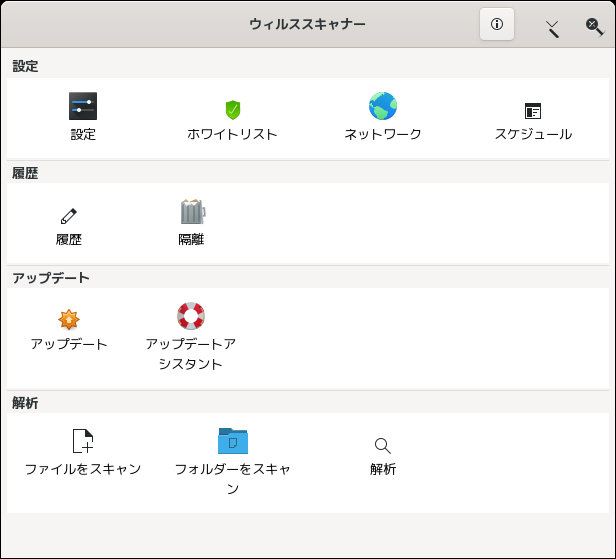Close the ウィルススキャナー window
Screen dimensions: 616x559
point(594,27)
